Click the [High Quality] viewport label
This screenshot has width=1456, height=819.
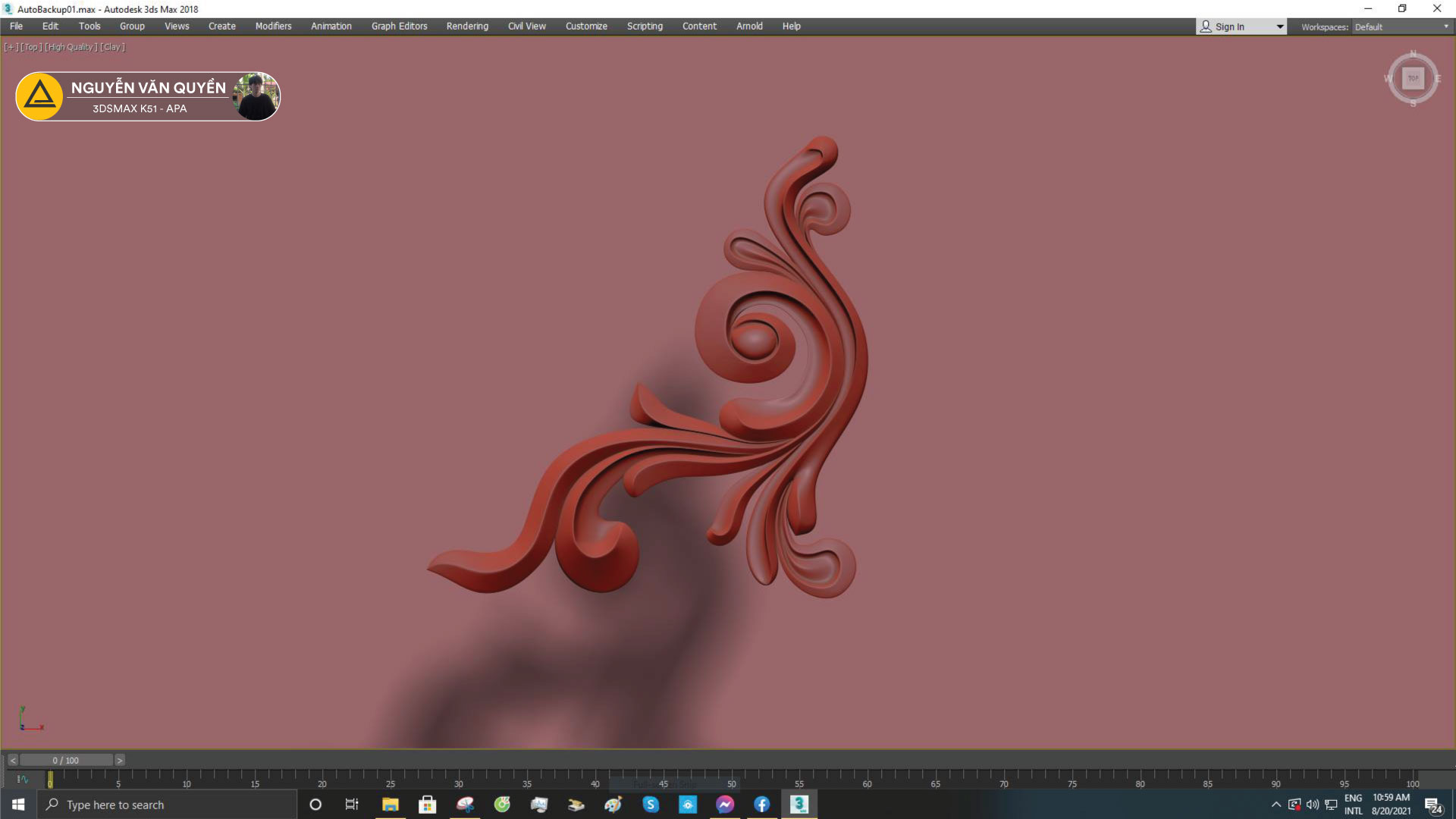click(71, 47)
